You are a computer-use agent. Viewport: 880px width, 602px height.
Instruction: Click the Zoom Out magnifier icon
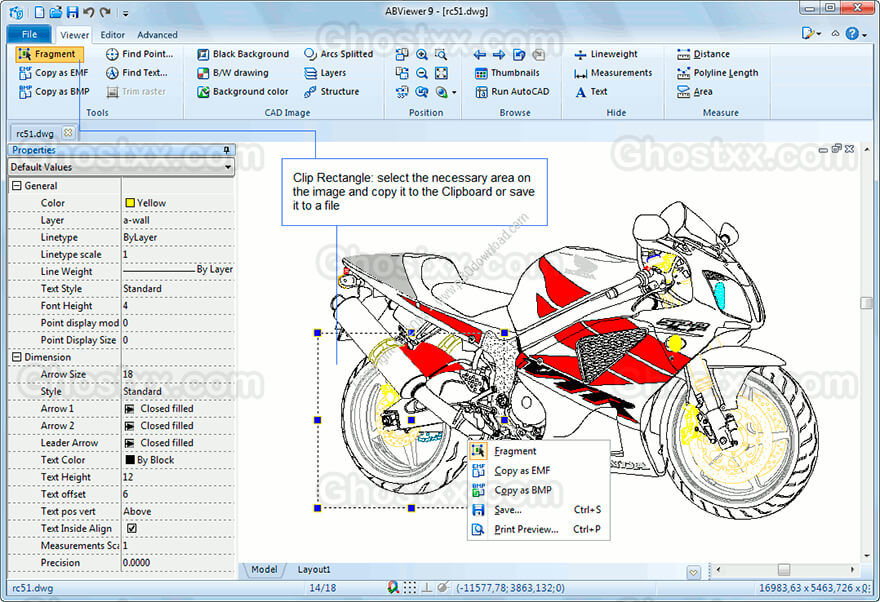(421, 73)
